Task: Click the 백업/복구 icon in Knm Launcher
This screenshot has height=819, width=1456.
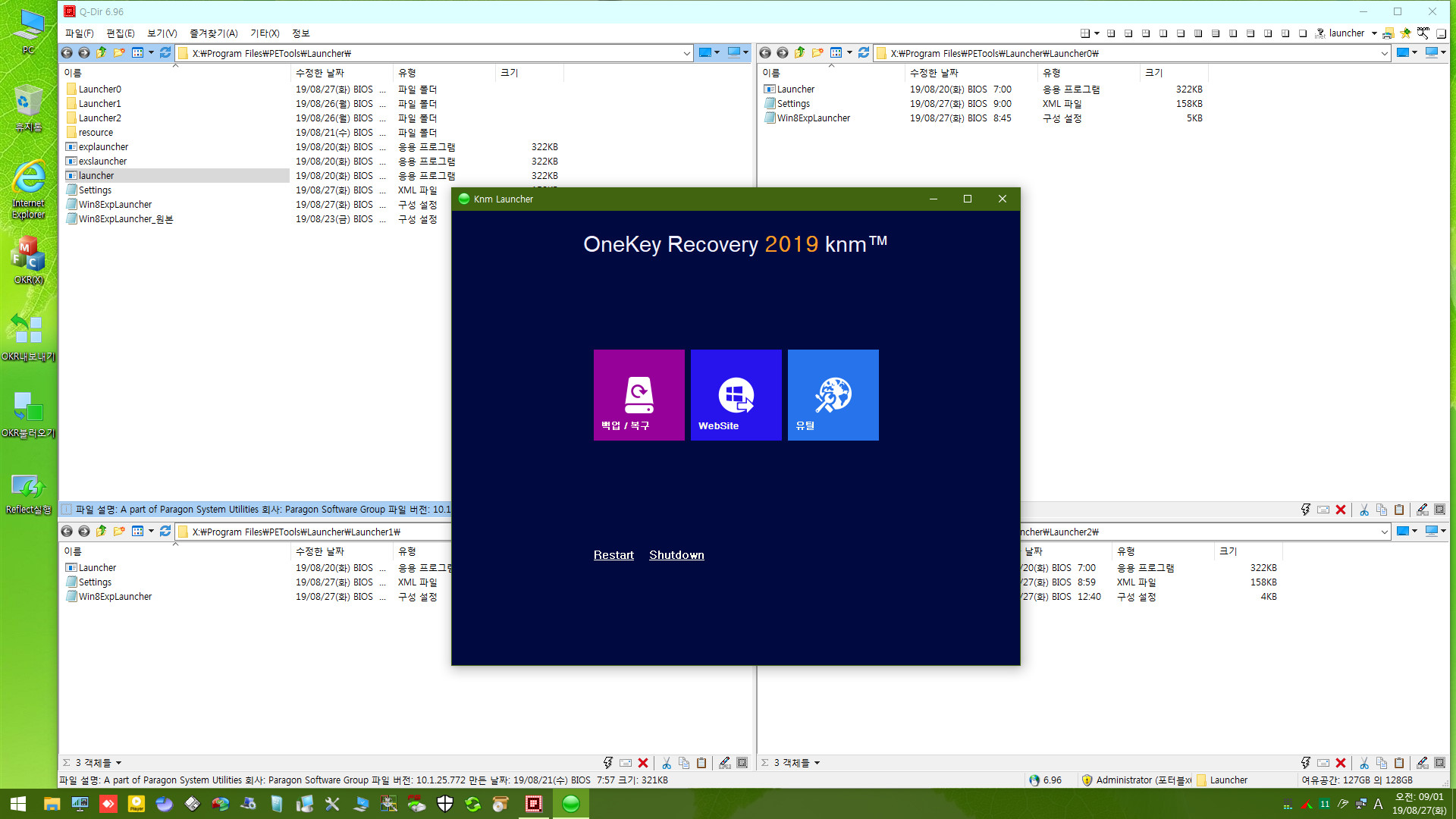Action: pos(639,394)
